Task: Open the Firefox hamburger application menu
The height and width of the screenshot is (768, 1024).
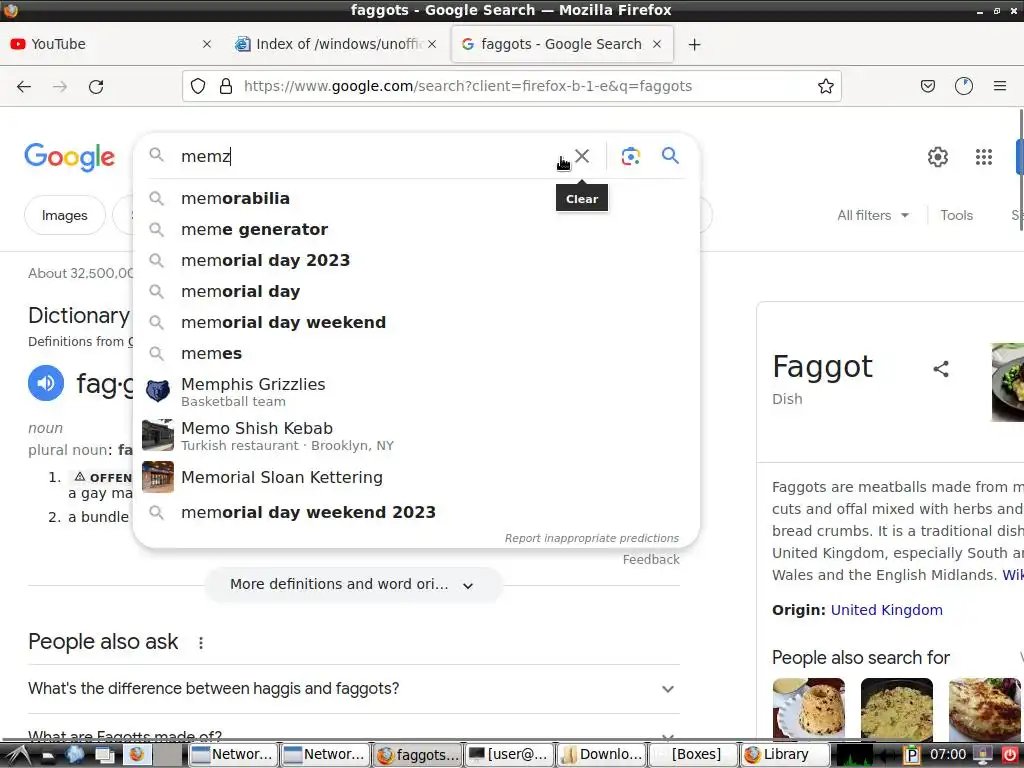Action: coord(999,86)
